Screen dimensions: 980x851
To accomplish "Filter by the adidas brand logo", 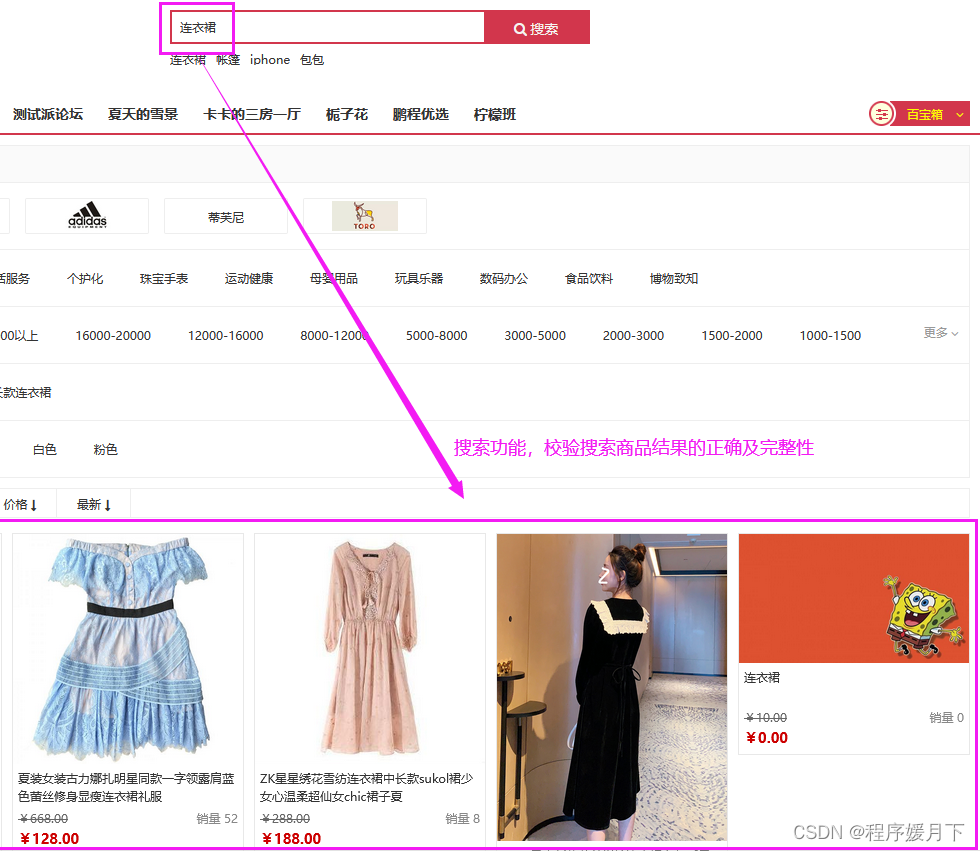I will point(87,216).
